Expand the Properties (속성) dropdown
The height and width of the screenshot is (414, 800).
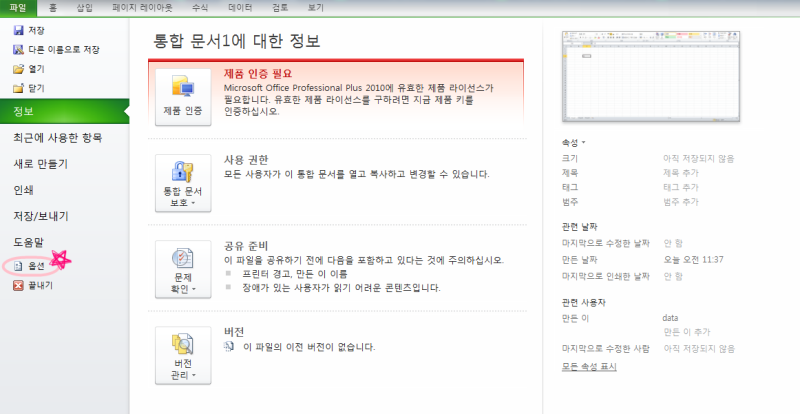[x=573, y=142]
